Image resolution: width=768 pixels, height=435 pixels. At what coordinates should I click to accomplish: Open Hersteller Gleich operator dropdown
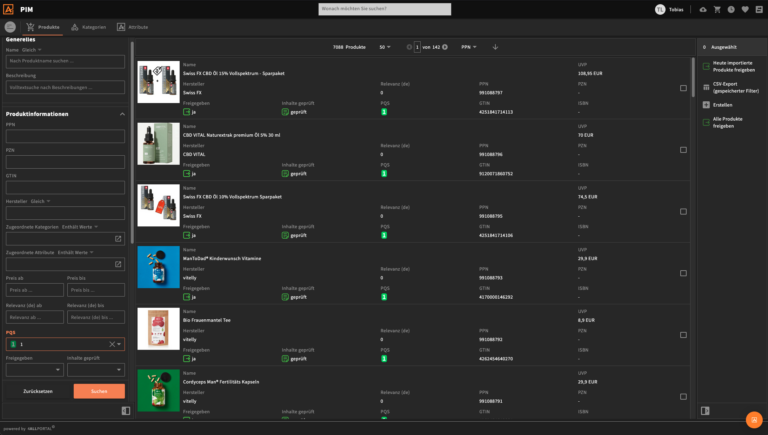click(40, 201)
